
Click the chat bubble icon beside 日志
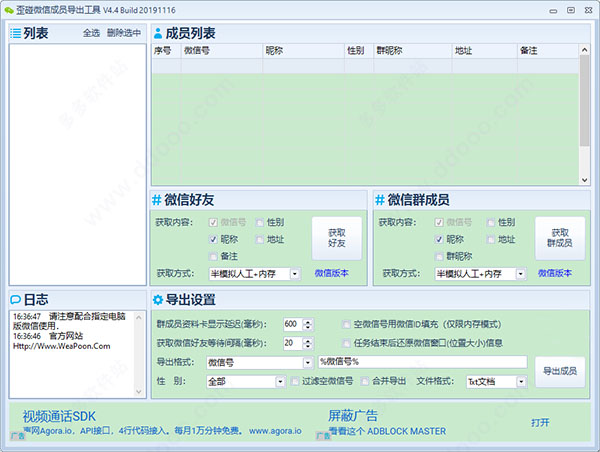(x=16, y=300)
